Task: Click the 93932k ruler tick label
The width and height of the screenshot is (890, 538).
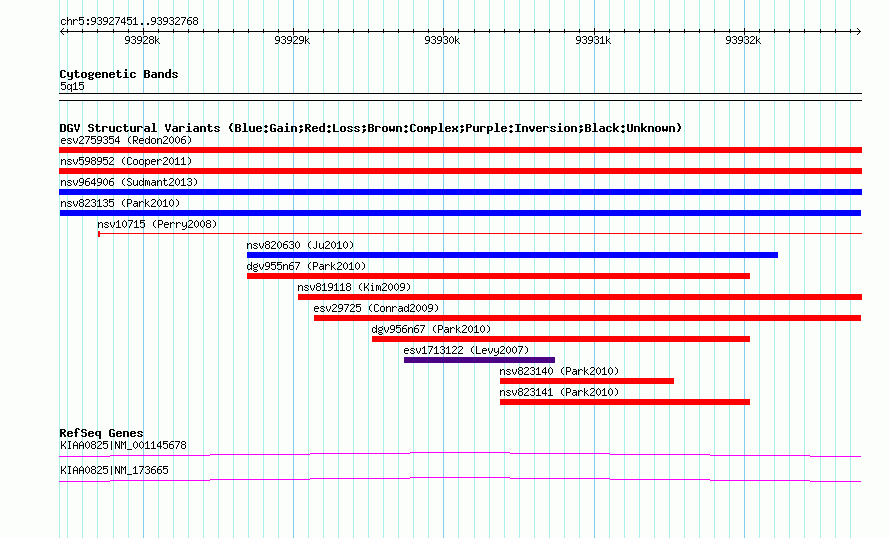Action: (x=743, y=40)
